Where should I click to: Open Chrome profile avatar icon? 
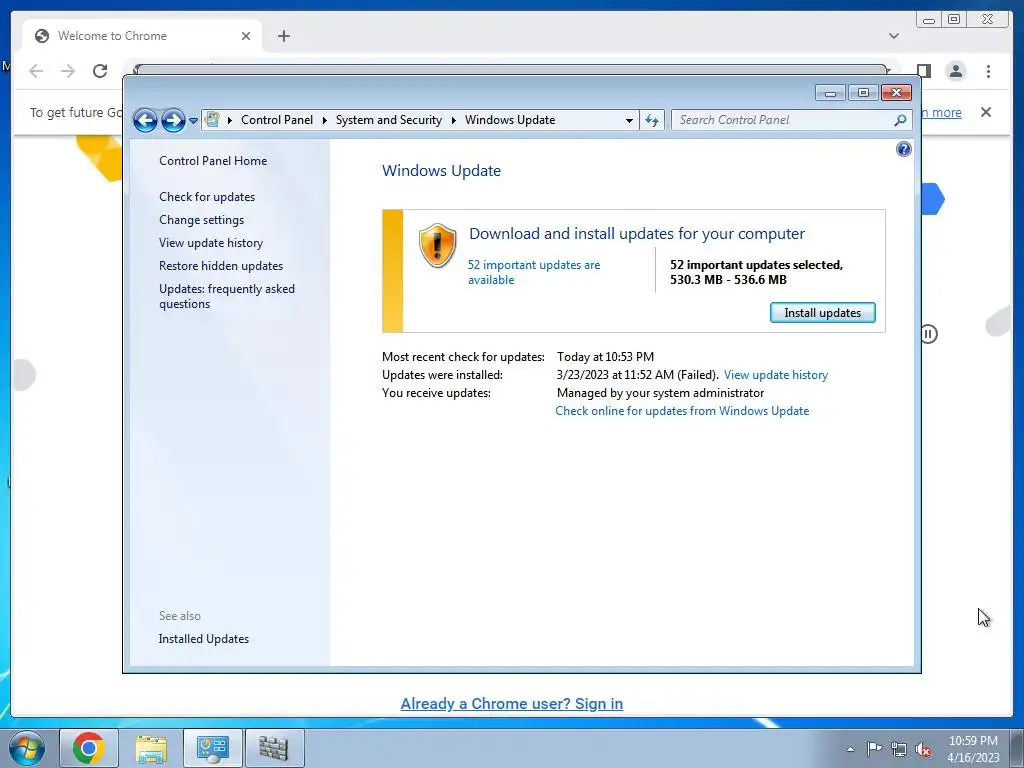point(955,71)
